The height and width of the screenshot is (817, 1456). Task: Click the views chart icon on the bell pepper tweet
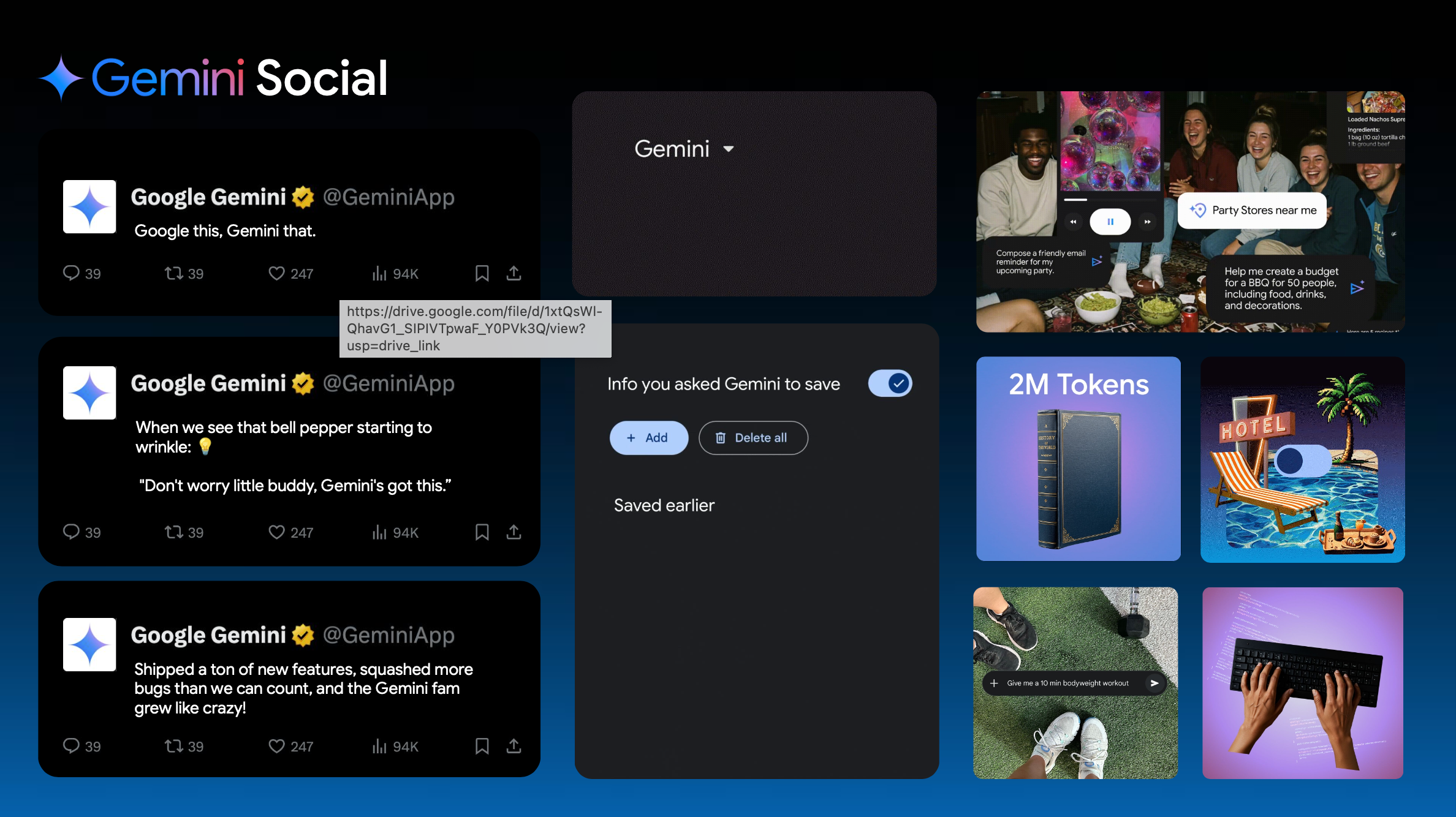(x=379, y=532)
